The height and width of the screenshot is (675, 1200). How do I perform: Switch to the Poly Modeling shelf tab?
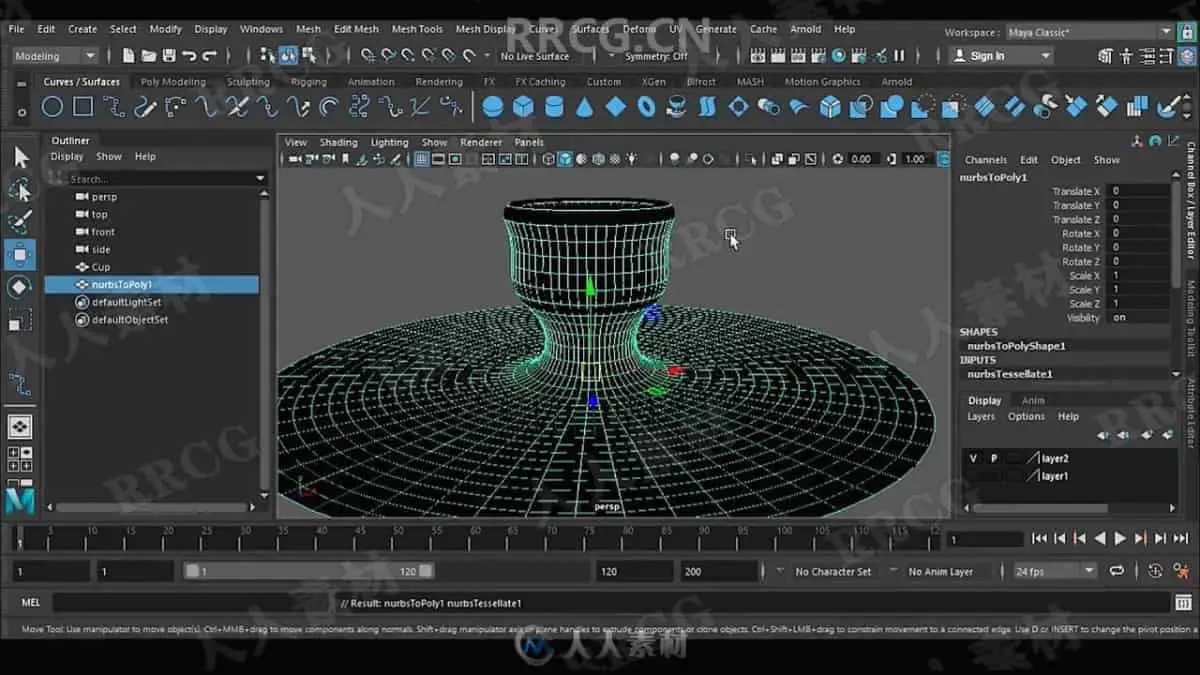click(173, 82)
